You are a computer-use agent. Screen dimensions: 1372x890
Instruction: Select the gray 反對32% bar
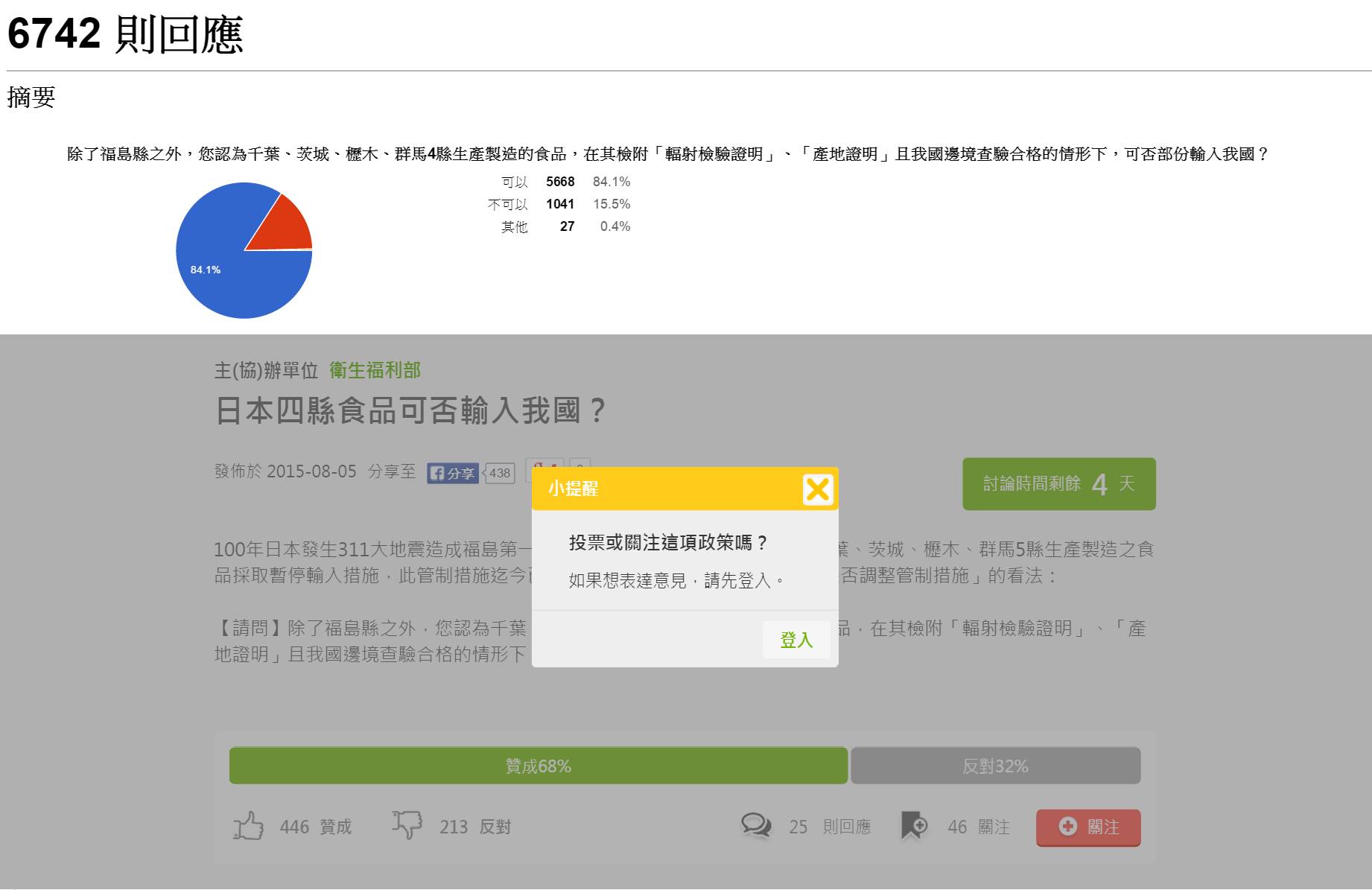point(995,766)
